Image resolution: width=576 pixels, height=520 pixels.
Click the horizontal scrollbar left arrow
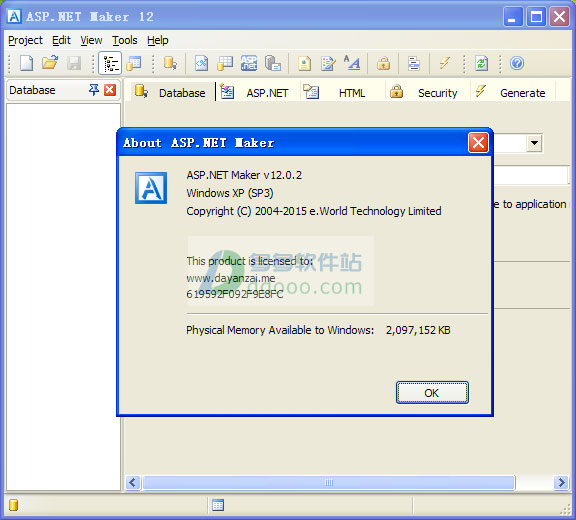point(133,482)
